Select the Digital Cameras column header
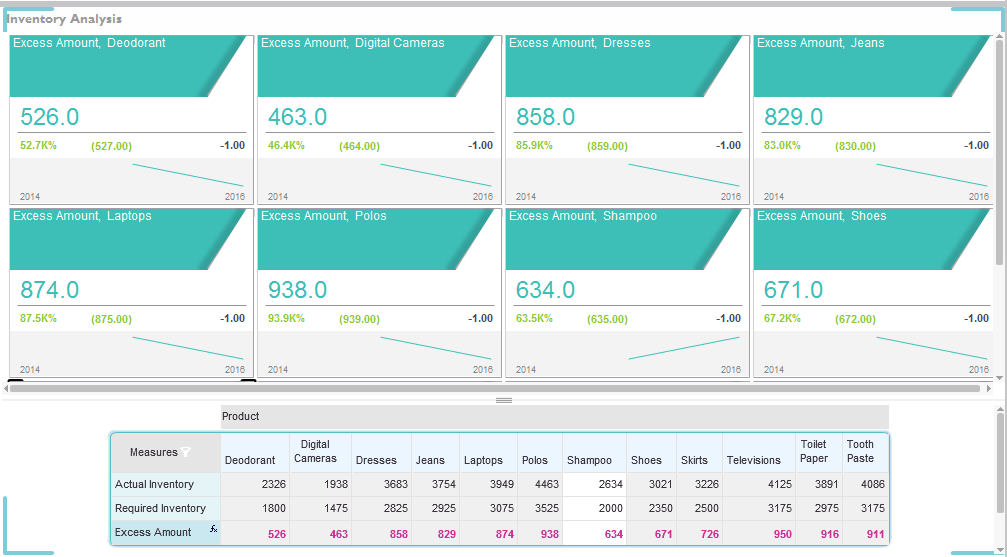Image resolution: width=1007 pixels, height=557 pixels. (314, 452)
